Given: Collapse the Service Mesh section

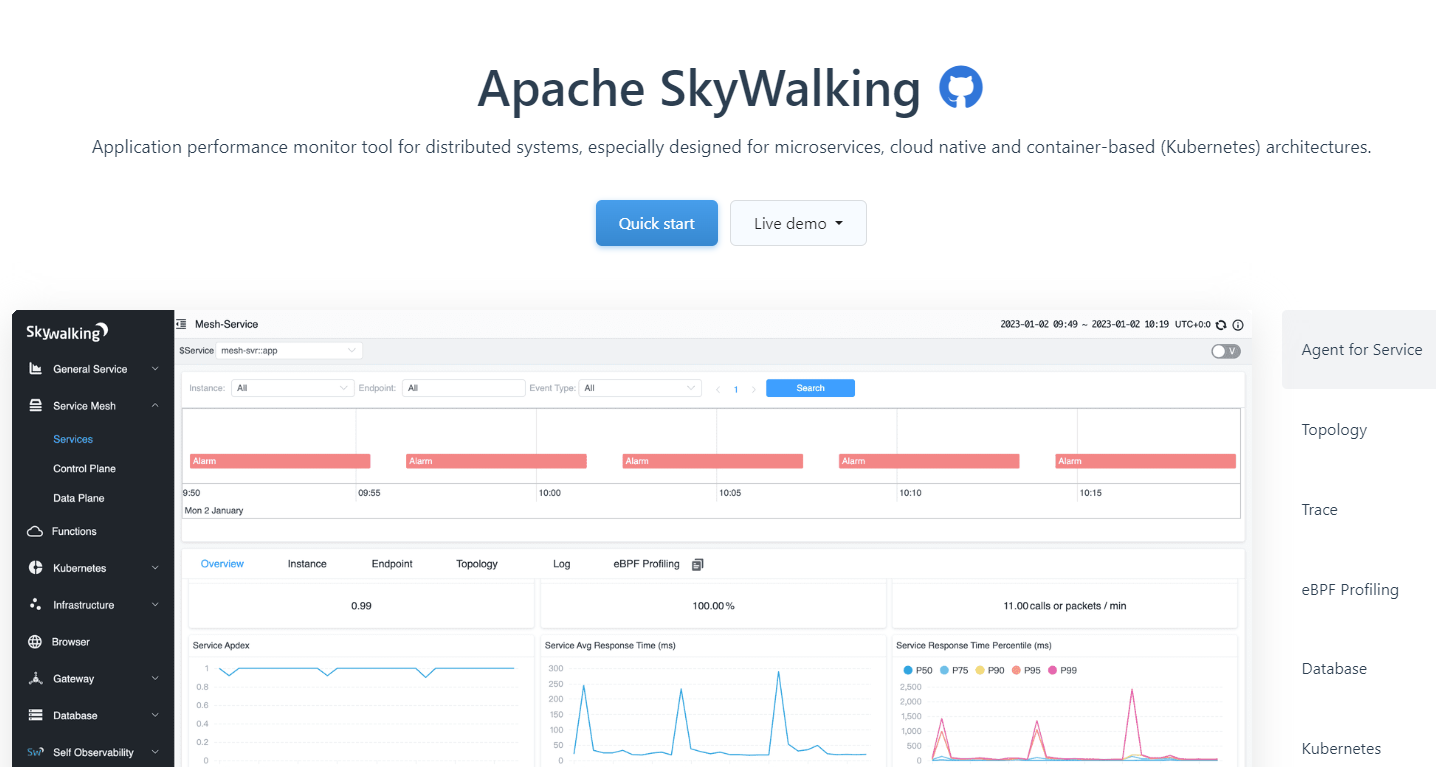Looking at the screenshot, I should tap(156, 405).
